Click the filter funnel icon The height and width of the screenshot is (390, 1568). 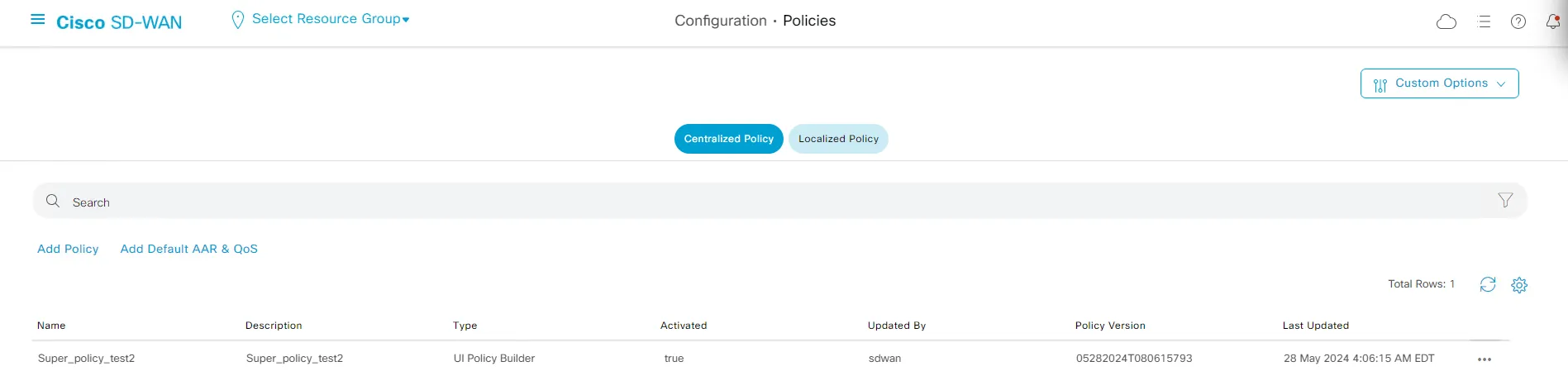(1505, 201)
